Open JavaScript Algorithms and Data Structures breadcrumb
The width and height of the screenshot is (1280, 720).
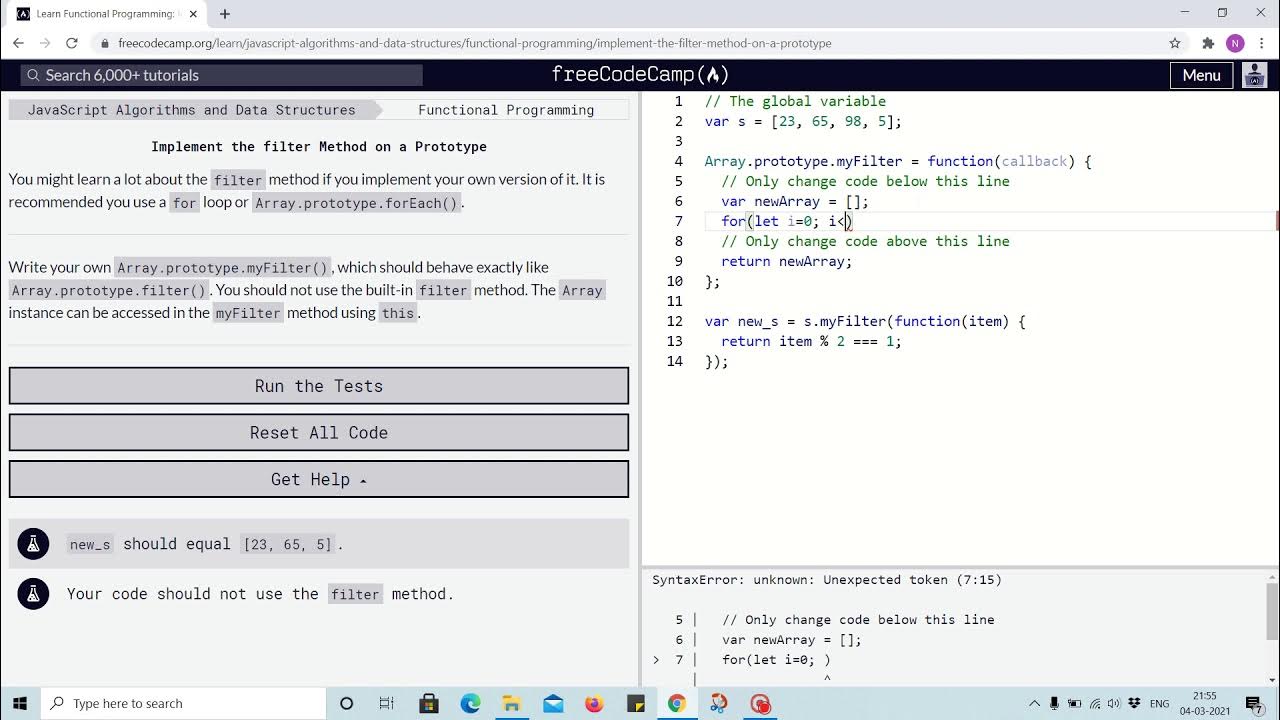point(191,110)
